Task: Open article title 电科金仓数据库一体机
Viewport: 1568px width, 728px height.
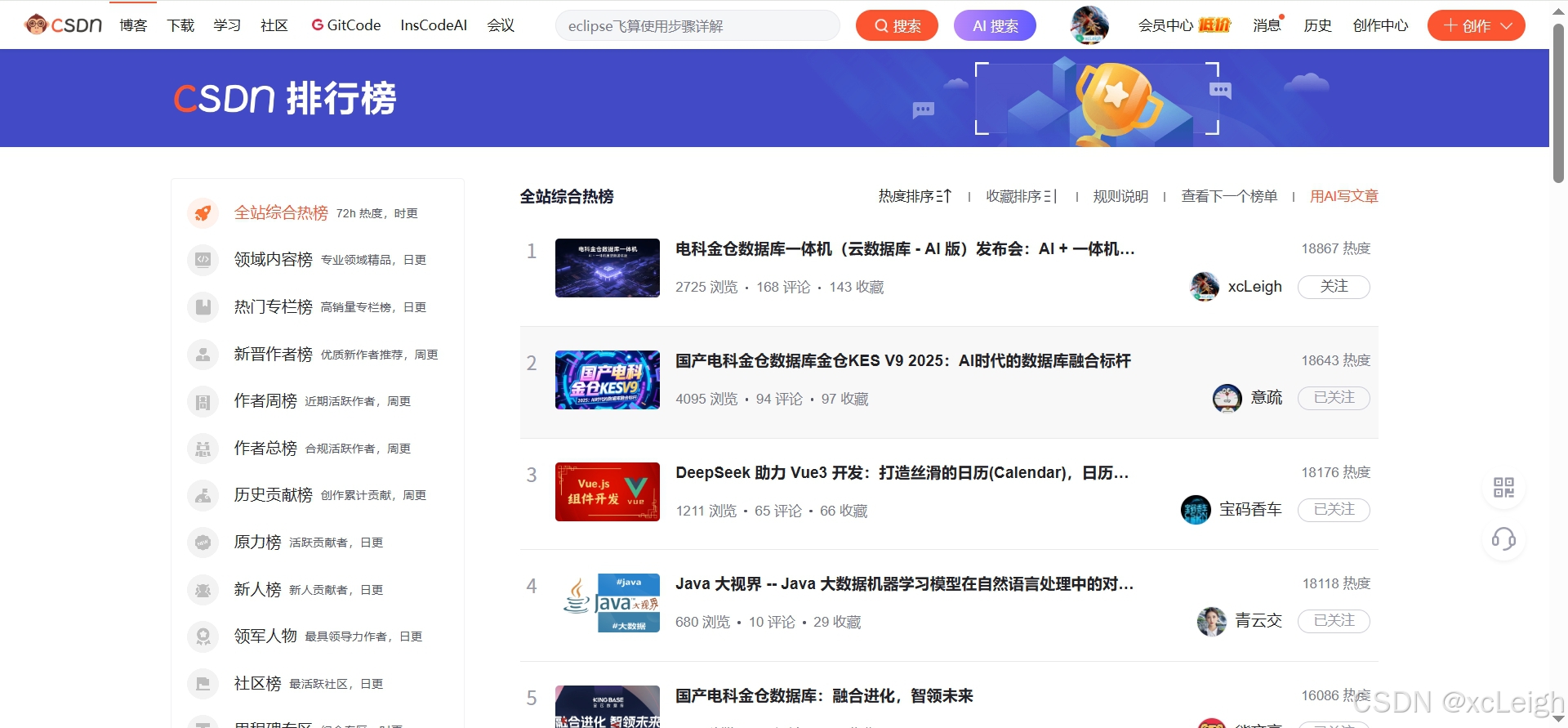Action: 905,249
